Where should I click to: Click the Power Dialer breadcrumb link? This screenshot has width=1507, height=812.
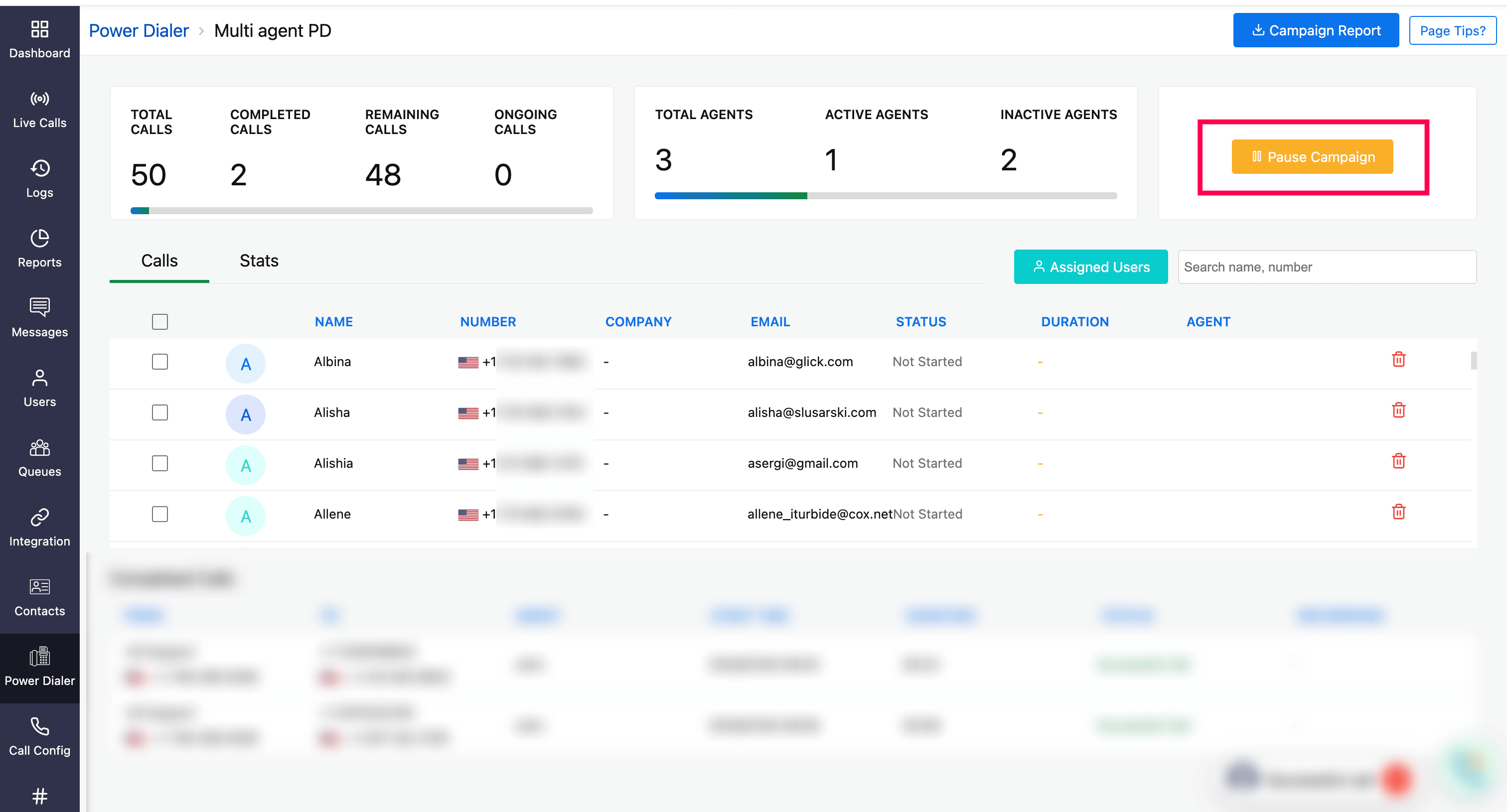(x=139, y=30)
